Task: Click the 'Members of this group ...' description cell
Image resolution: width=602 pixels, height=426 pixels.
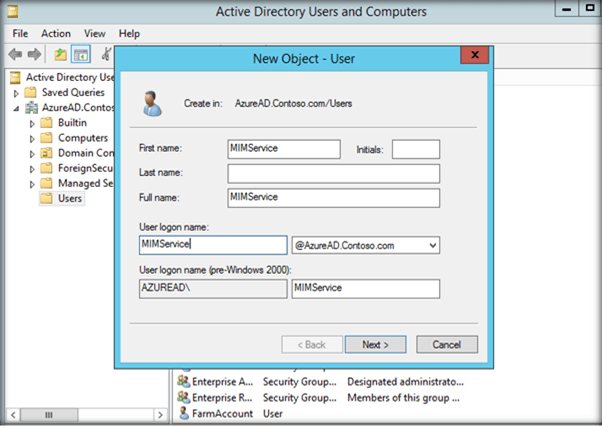Action: point(403,398)
